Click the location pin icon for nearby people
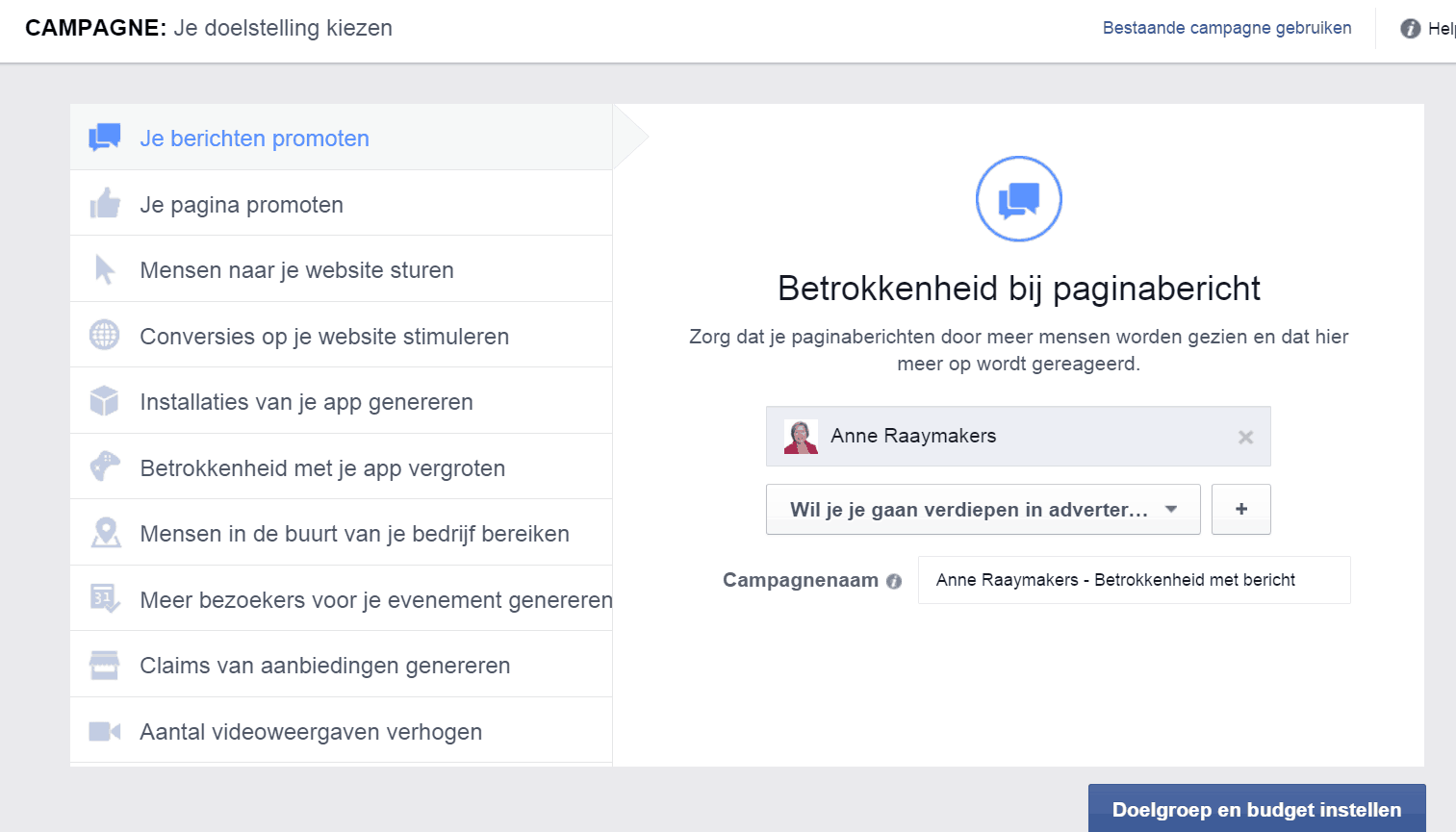Screen dimensions: 1456x832 pos(105,533)
